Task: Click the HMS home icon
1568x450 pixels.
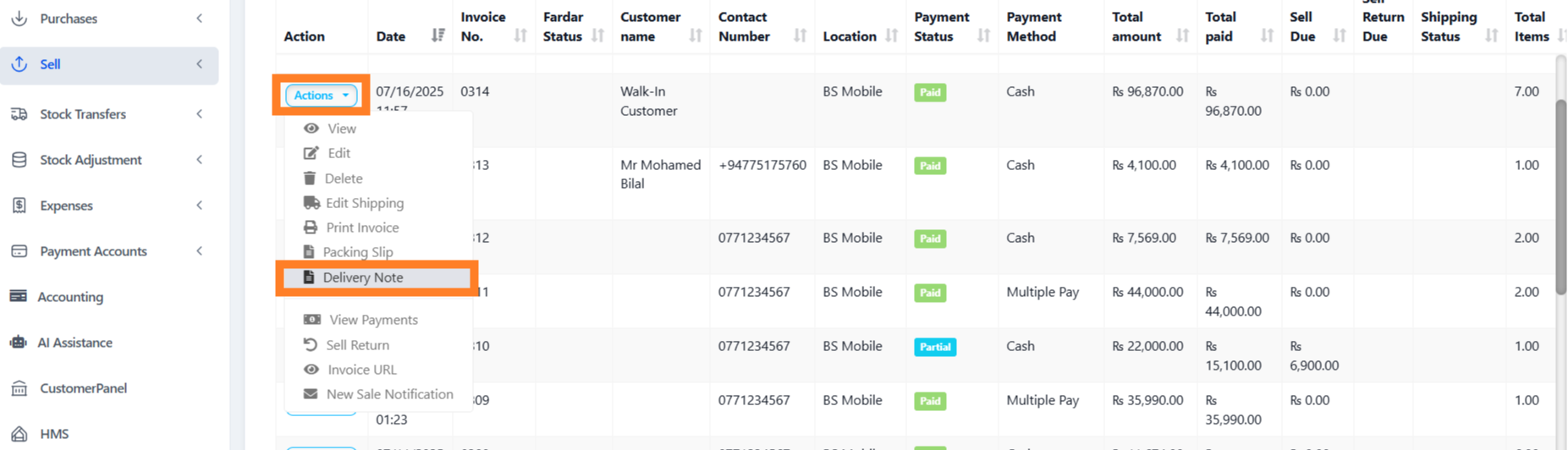Action: pyautogui.click(x=19, y=434)
